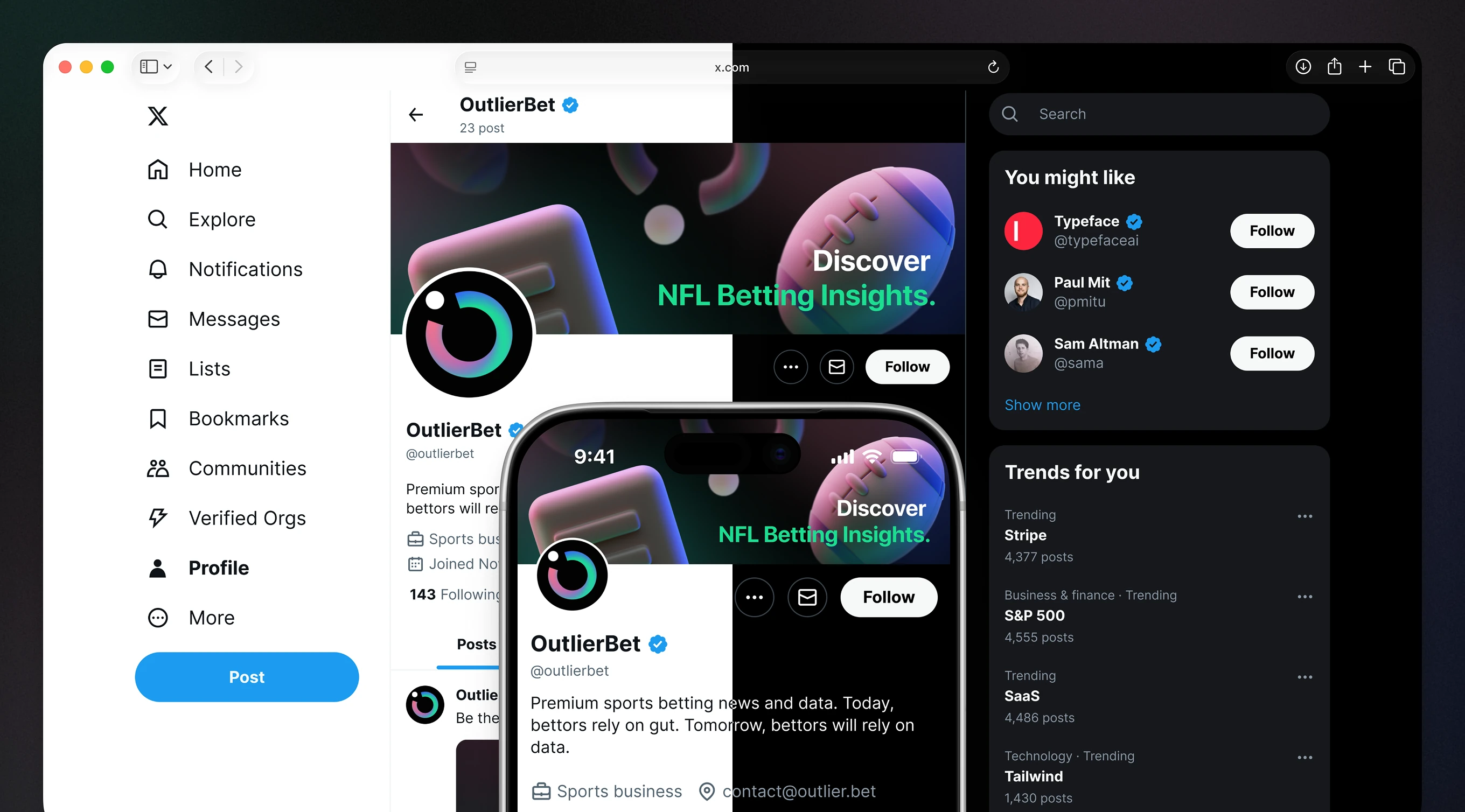Click back arrow next to OutlierBet
This screenshot has width=1465, height=812.
(416, 115)
